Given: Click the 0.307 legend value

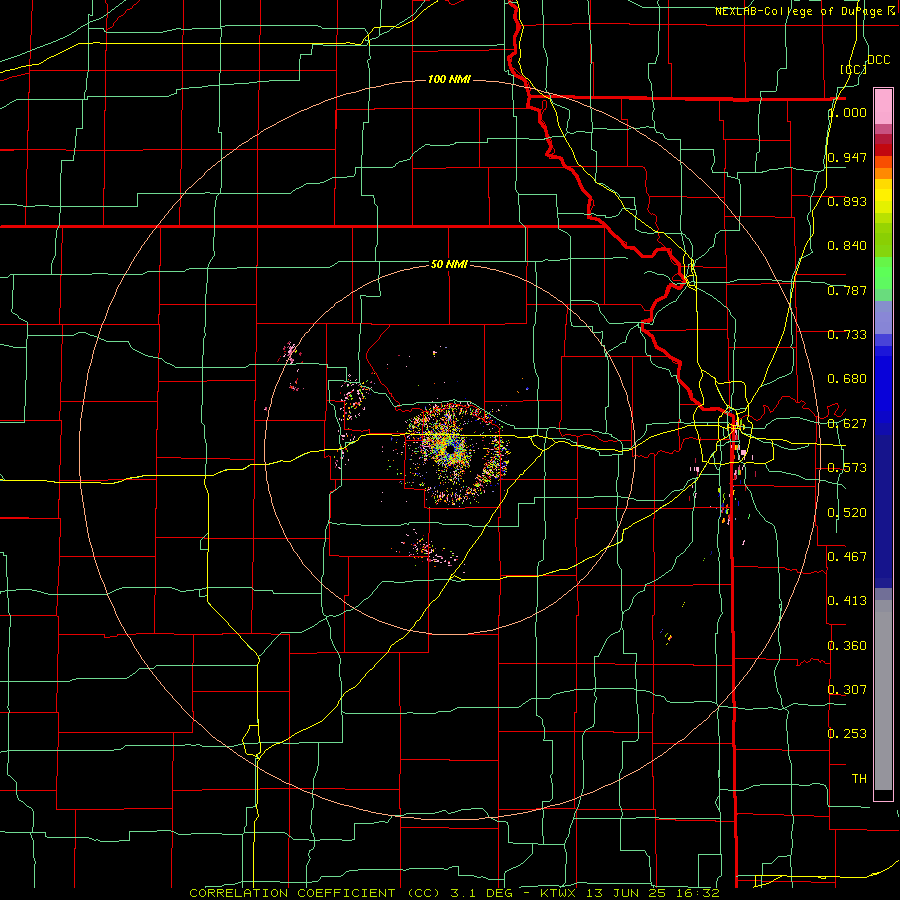Looking at the screenshot, I should pos(847,690).
